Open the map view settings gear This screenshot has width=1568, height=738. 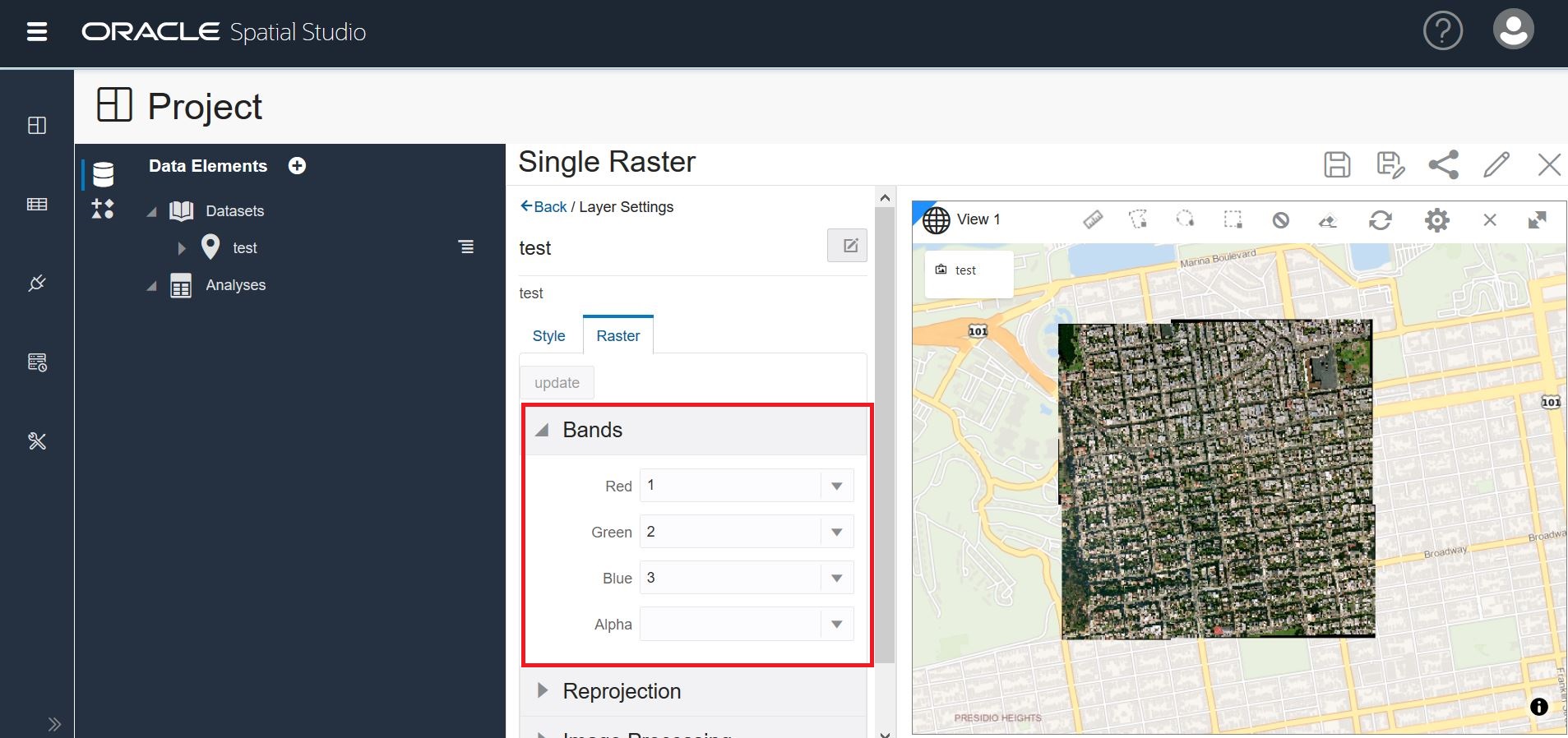point(1436,220)
